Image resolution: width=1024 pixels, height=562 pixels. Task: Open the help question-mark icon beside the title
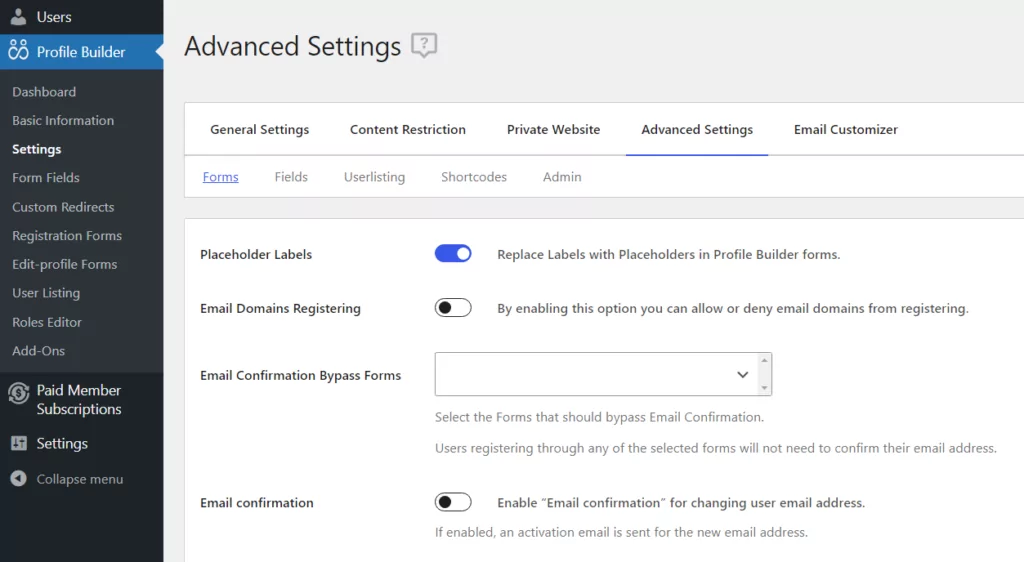pyautogui.click(x=424, y=46)
